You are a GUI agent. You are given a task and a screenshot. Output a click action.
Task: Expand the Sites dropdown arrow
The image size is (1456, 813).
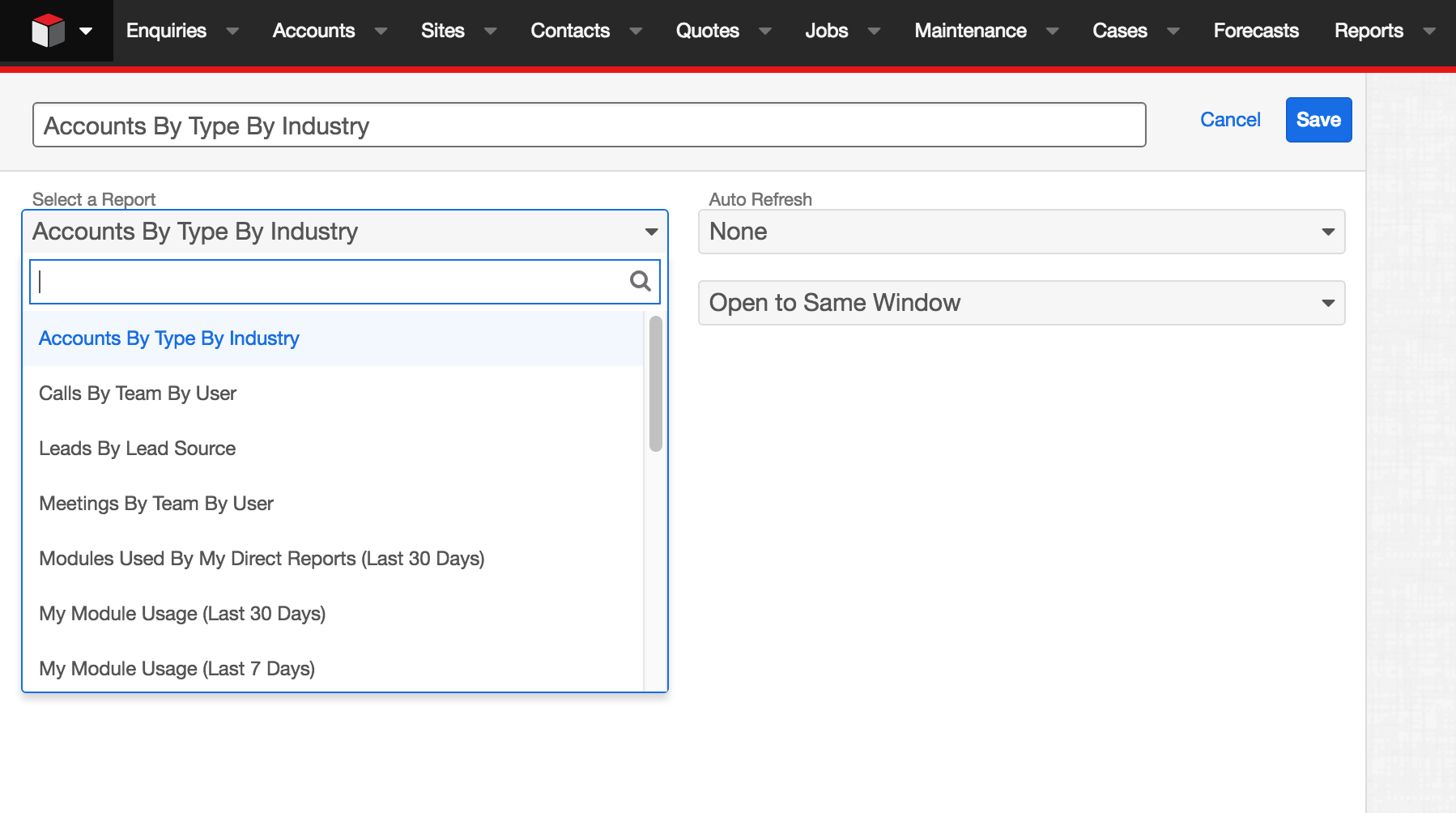(490, 32)
